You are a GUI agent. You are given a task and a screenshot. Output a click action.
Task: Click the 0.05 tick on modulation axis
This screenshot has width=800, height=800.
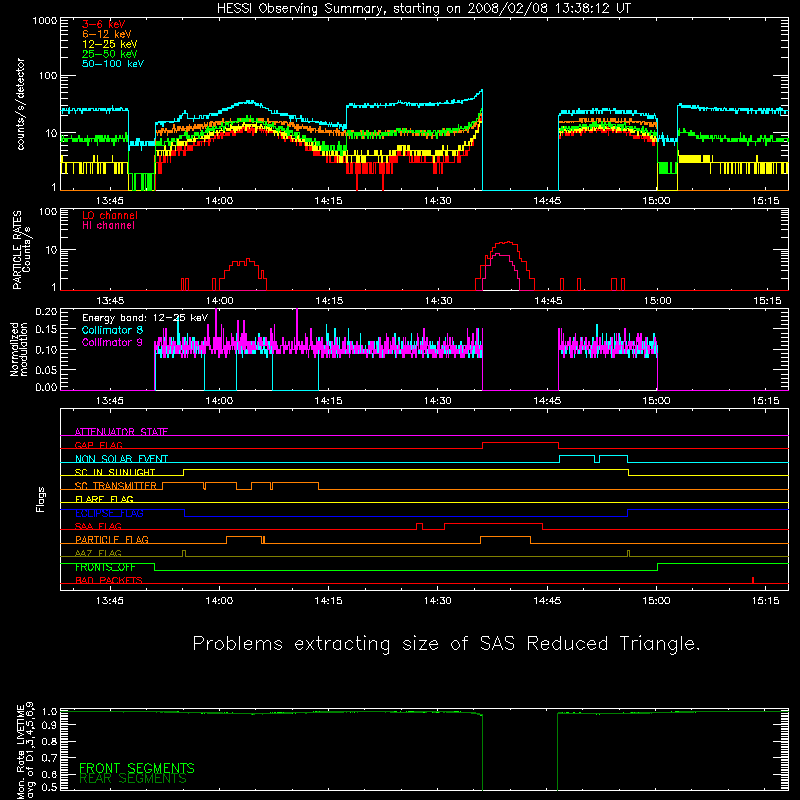(x=46, y=370)
